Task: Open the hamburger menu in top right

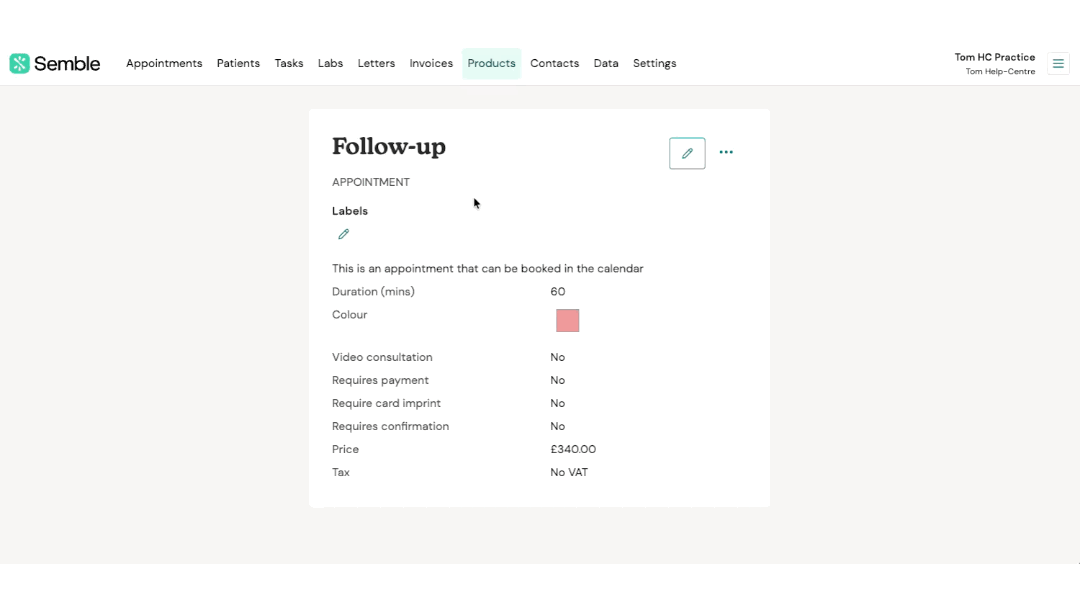Action: pyautogui.click(x=1058, y=64)
